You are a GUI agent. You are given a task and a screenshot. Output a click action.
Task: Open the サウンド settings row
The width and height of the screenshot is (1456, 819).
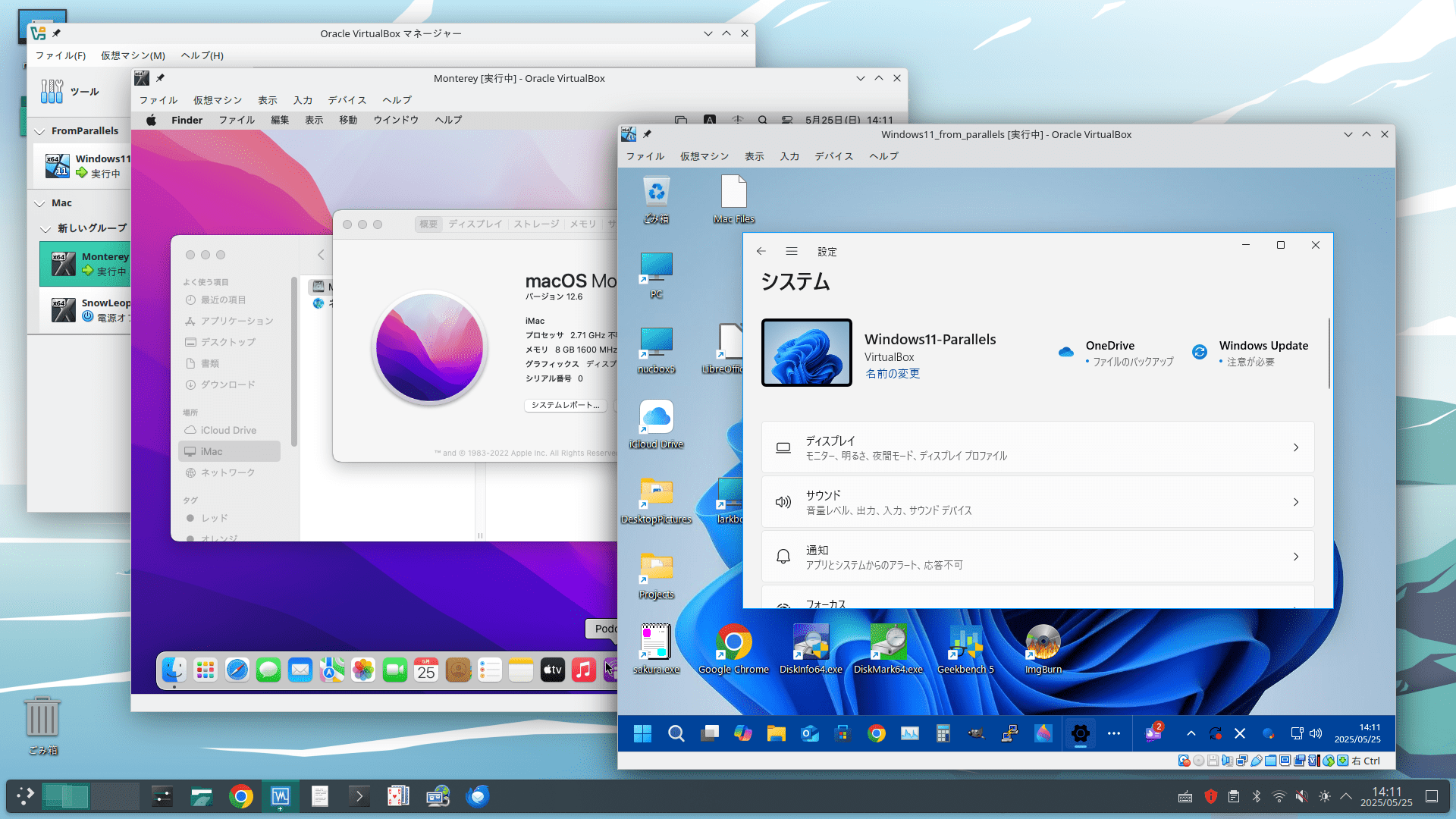pos(1037,502)
